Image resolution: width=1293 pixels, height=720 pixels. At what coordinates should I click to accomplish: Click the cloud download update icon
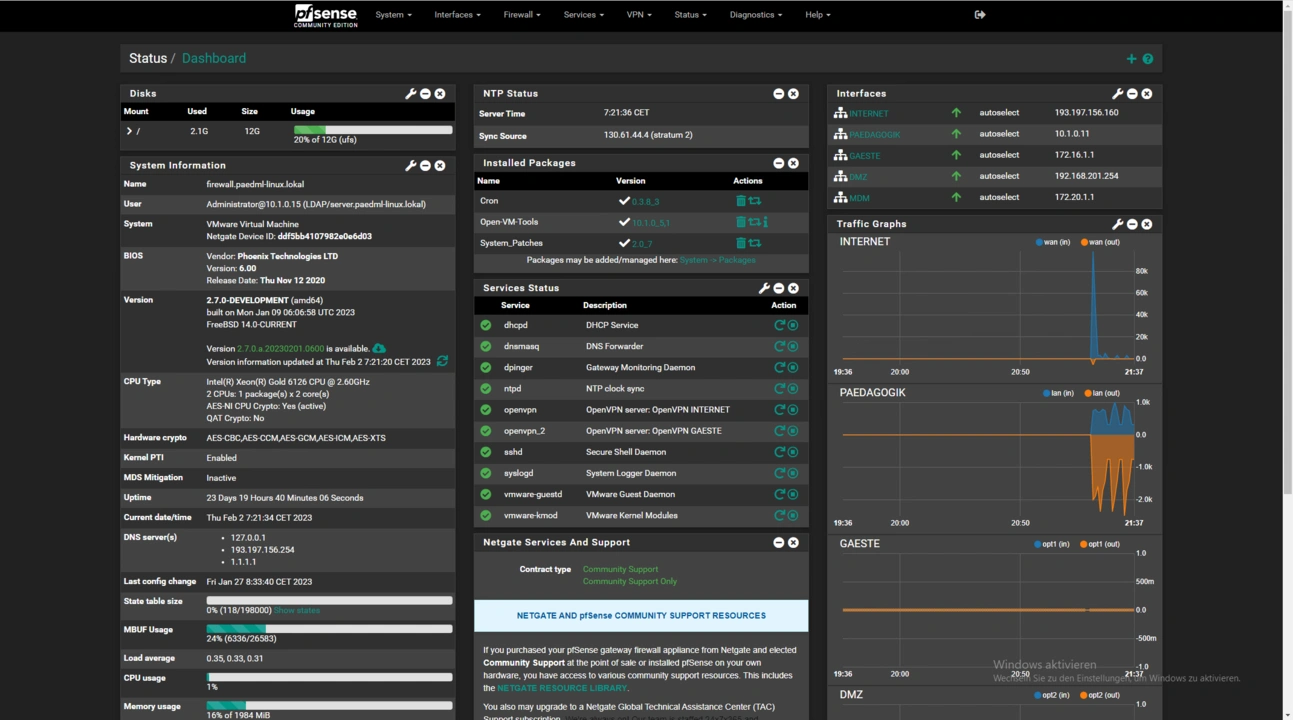379,348
